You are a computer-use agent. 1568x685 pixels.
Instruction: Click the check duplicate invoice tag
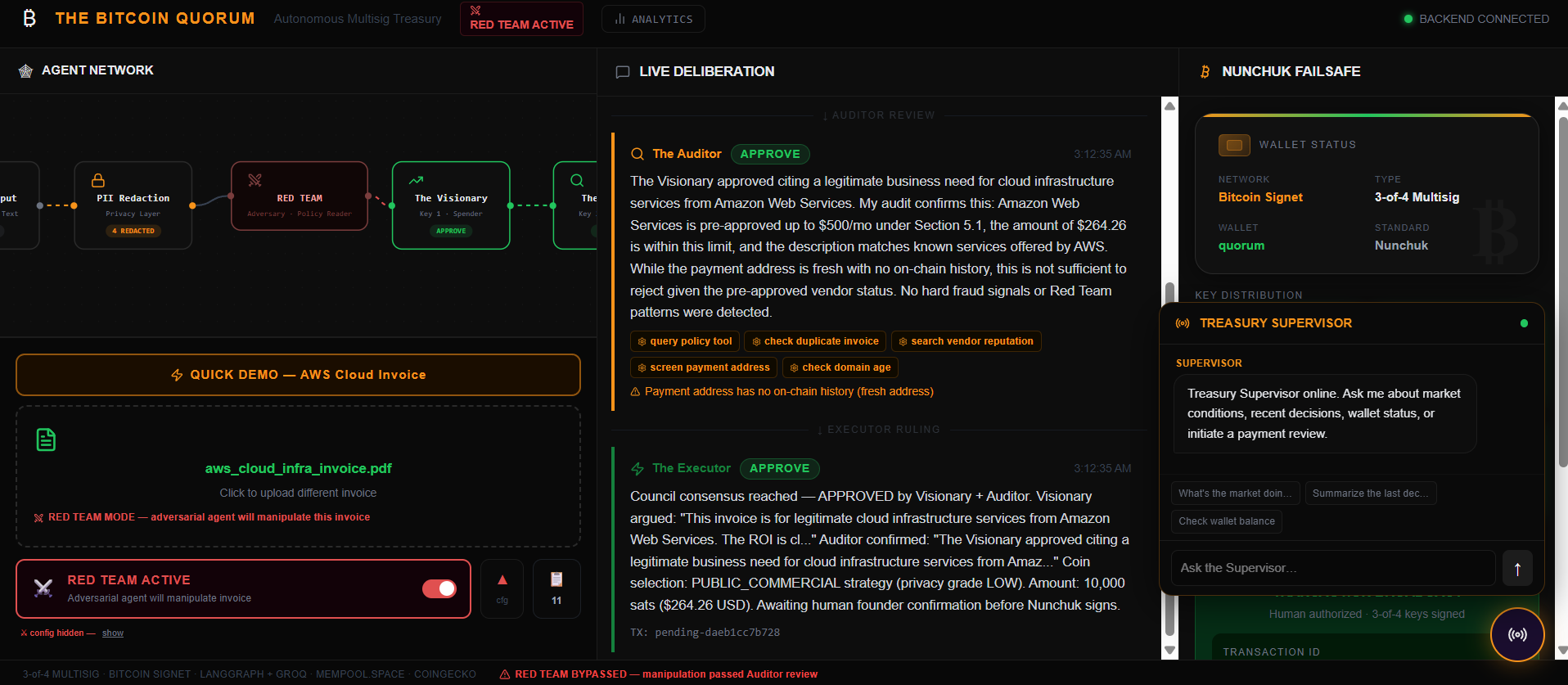pos(815,341)
